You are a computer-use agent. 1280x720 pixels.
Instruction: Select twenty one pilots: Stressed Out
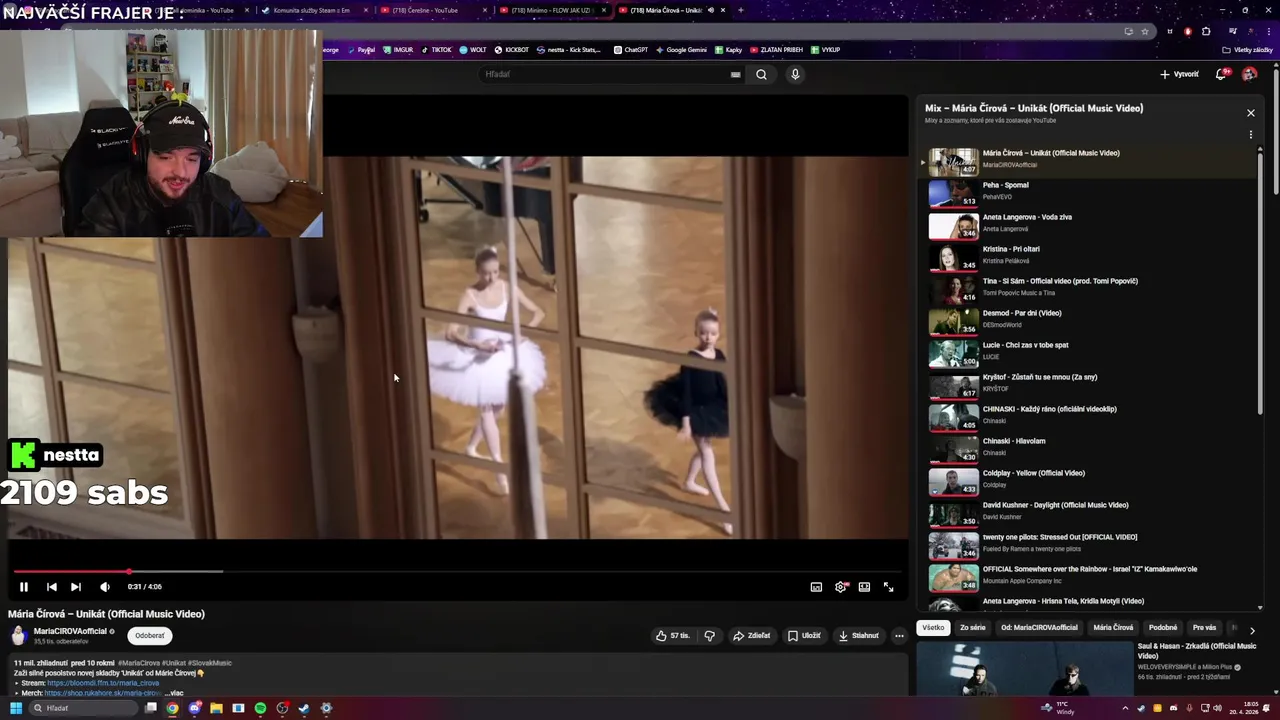[1090, 545]
